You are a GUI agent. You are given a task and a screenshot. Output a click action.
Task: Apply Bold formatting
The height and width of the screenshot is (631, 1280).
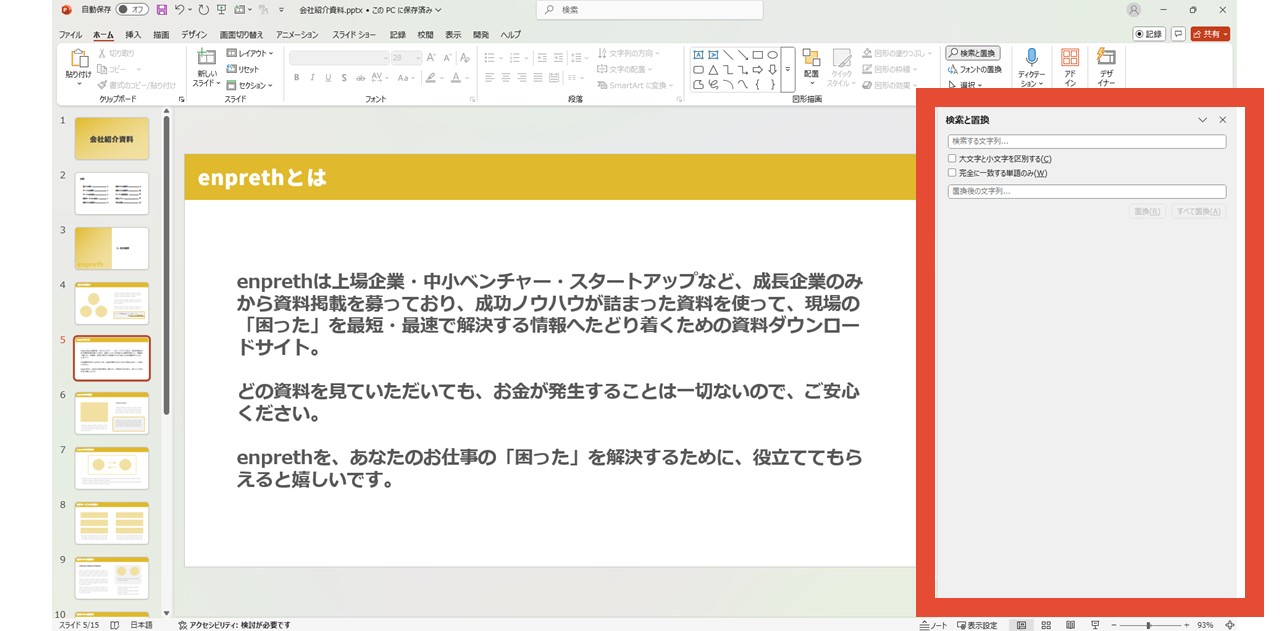[x=297, y=78]
